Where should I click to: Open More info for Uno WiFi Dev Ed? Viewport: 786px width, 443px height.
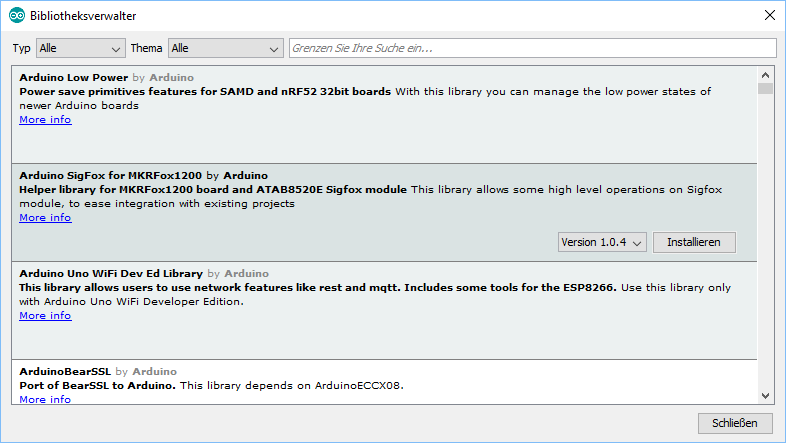pyautogui.click(x=45, y=316)
